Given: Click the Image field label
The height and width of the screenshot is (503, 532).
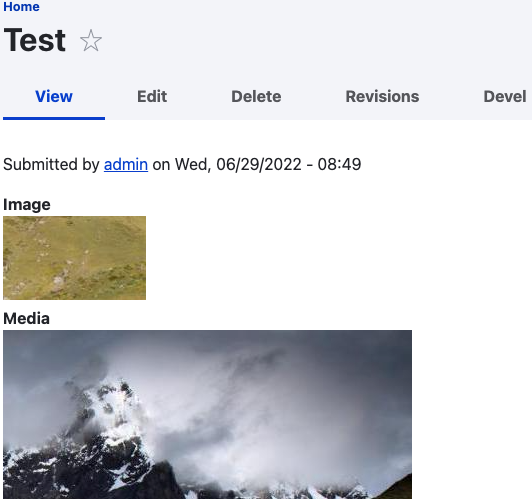Looking at the screenshot, I should tap(27, 205).
